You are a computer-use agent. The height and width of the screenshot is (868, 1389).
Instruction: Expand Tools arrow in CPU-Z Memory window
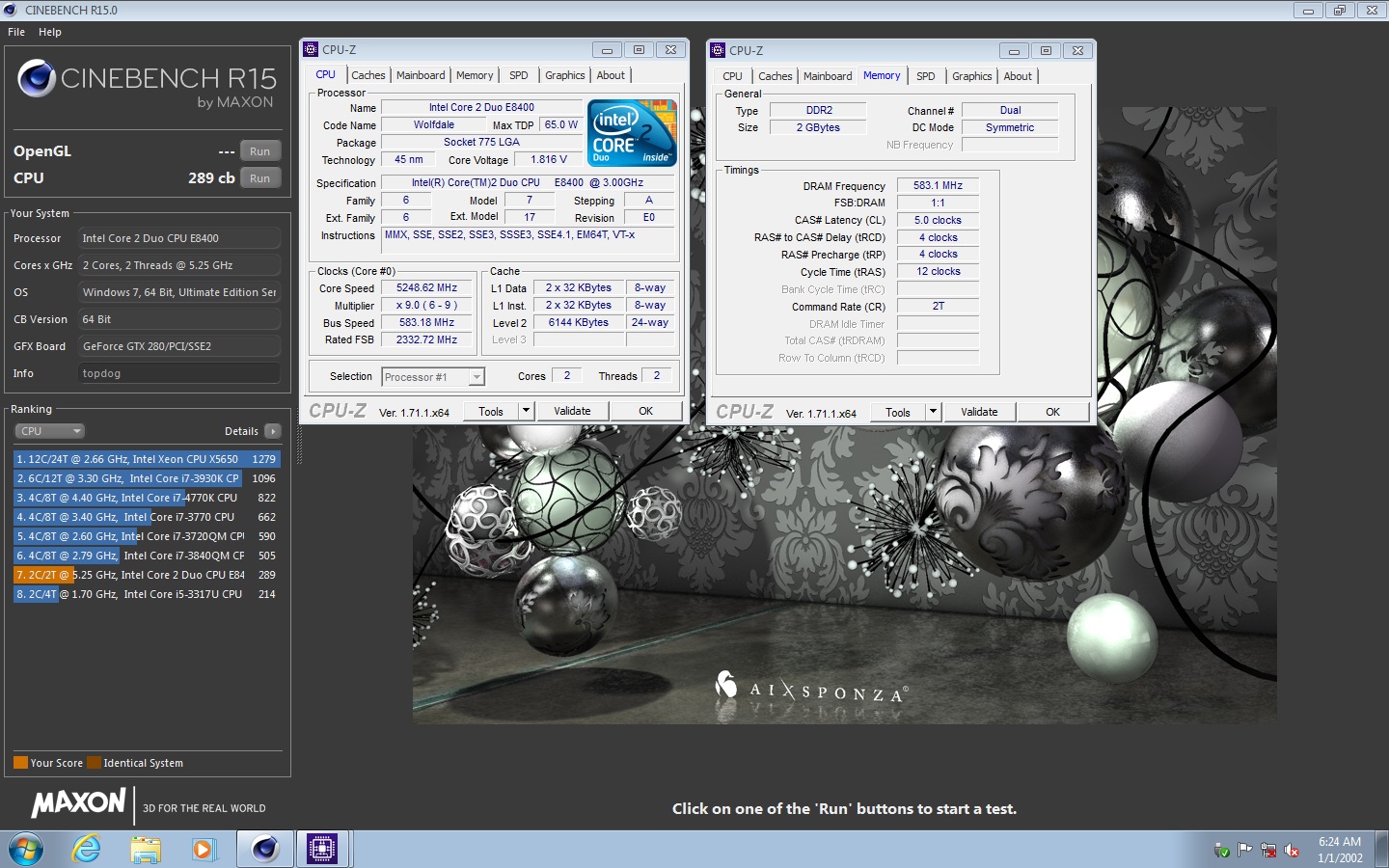(x=933, y=412)
